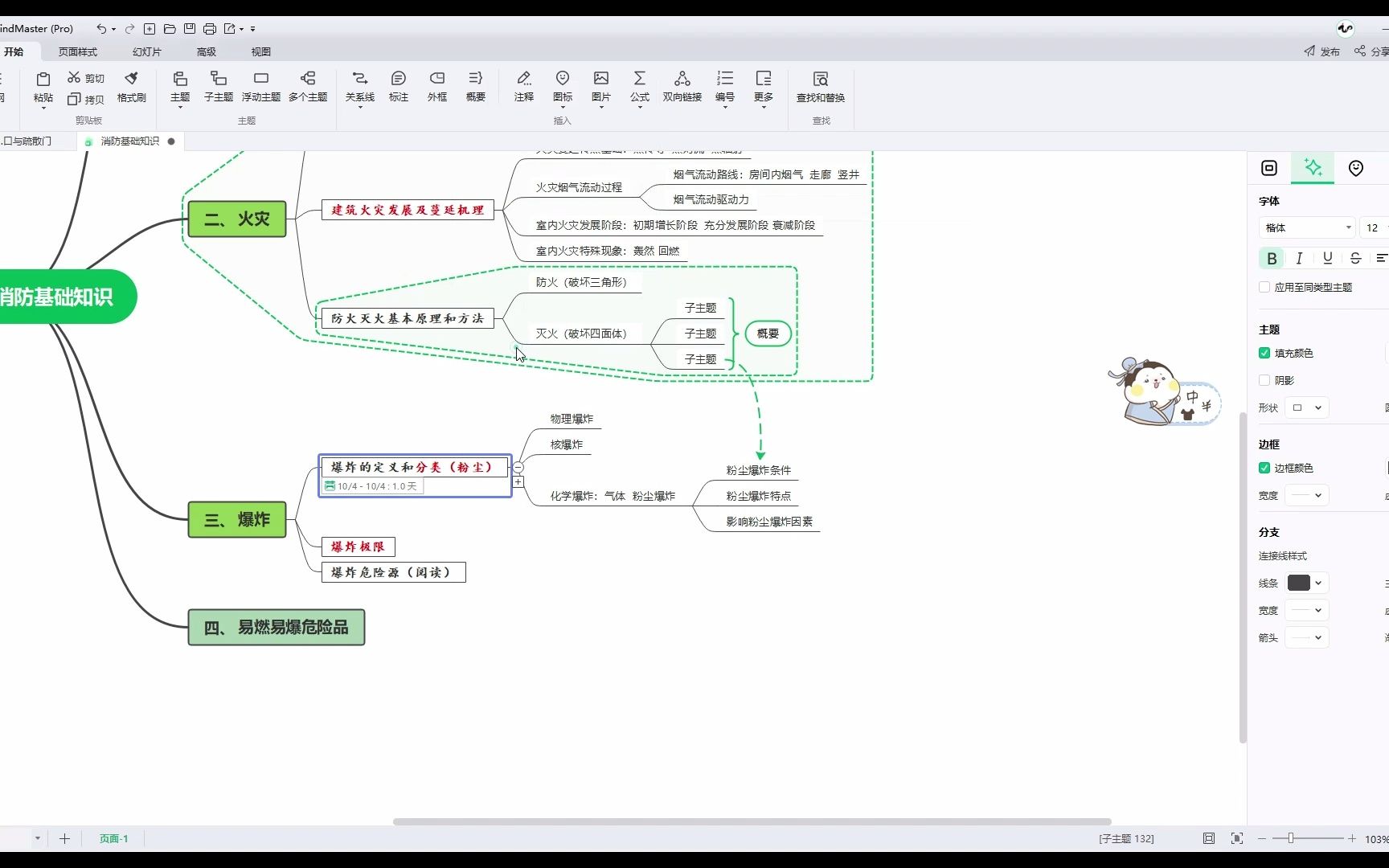The image size is (1389, 868).
Task: Switch to the 开始 ribbon tab
Action: click(14, 51)
